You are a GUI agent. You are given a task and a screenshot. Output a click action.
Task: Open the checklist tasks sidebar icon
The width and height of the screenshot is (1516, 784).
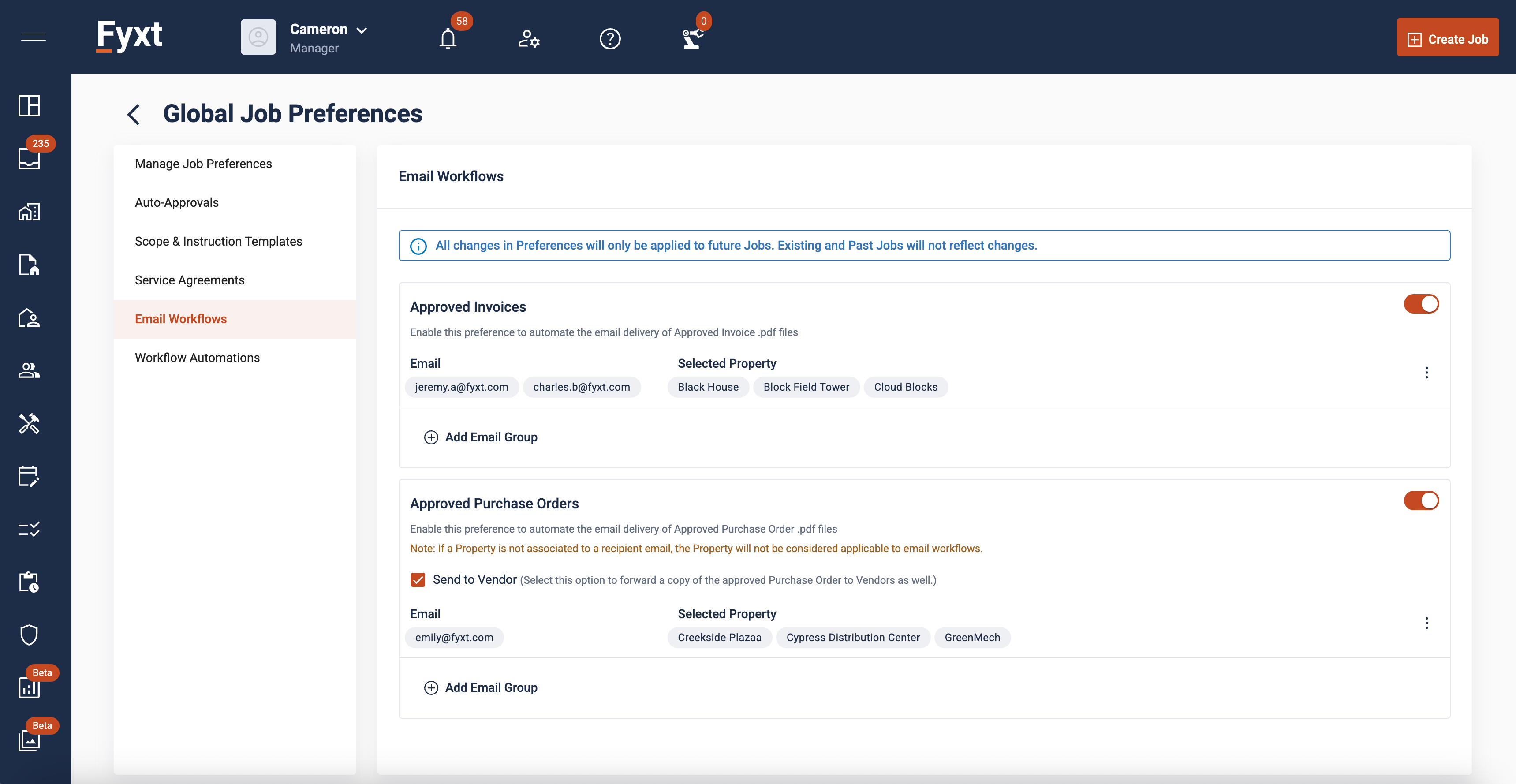pos(29,529)
